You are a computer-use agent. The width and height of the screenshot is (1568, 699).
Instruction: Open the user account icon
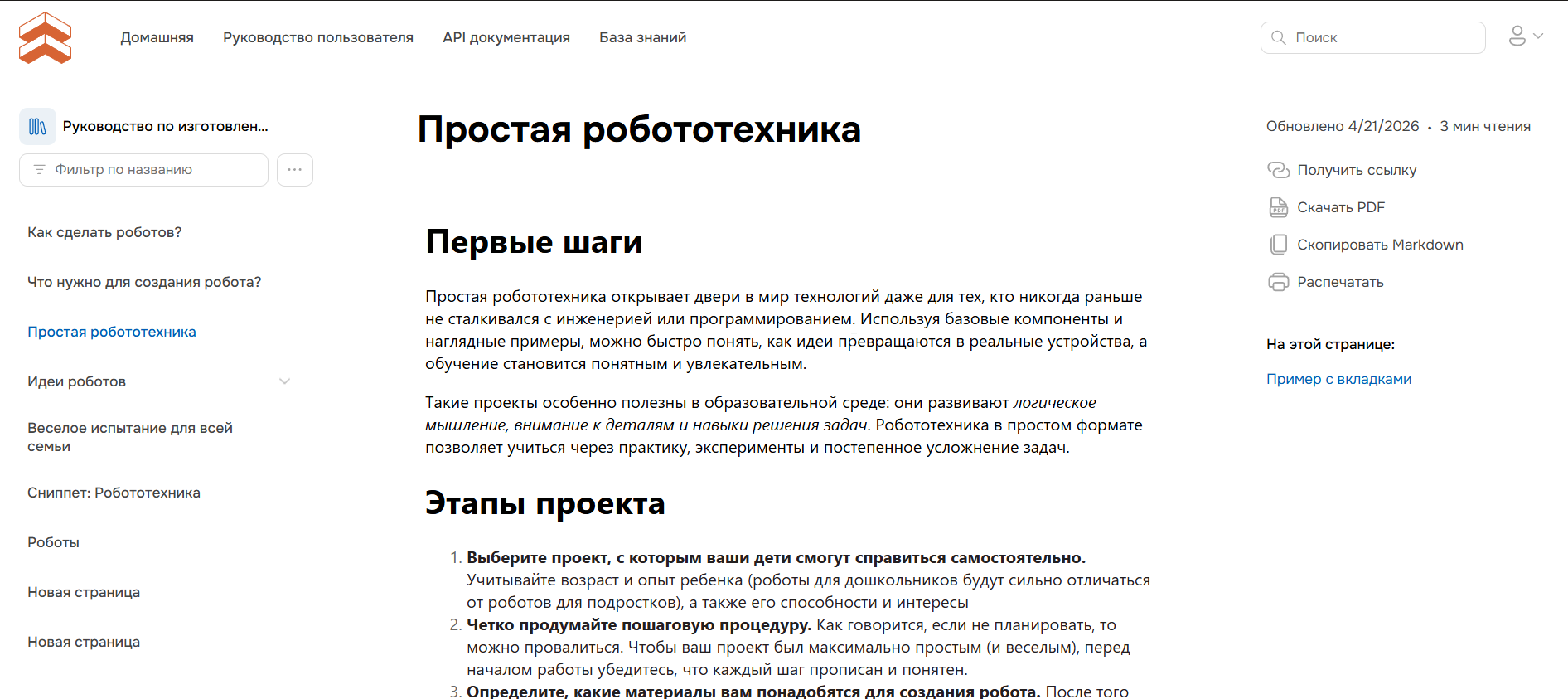click(x=1517, y=36)
